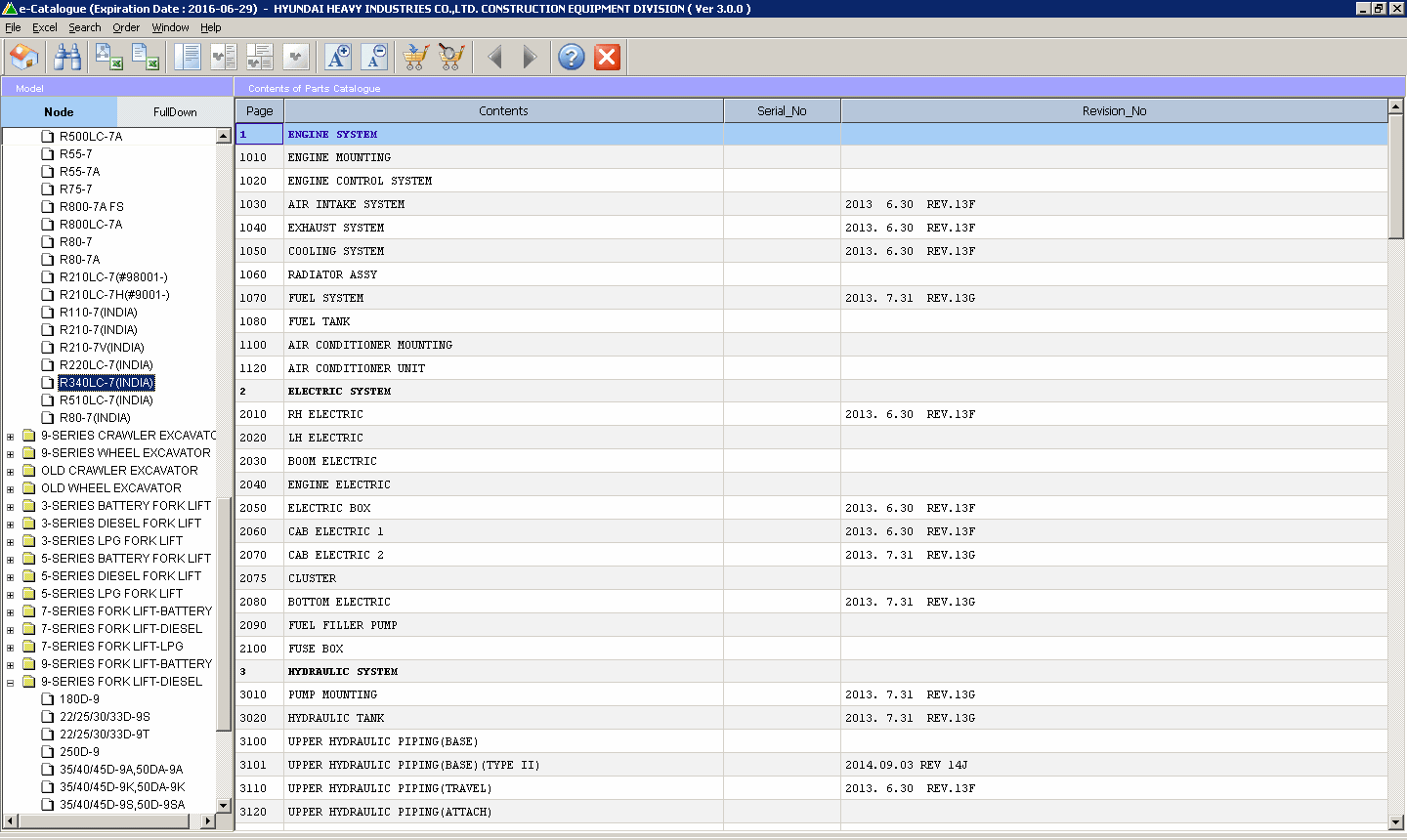This screenshot has width=1407, height=840.
Task: Open the CLUSTER row
Action: point(811,578)
